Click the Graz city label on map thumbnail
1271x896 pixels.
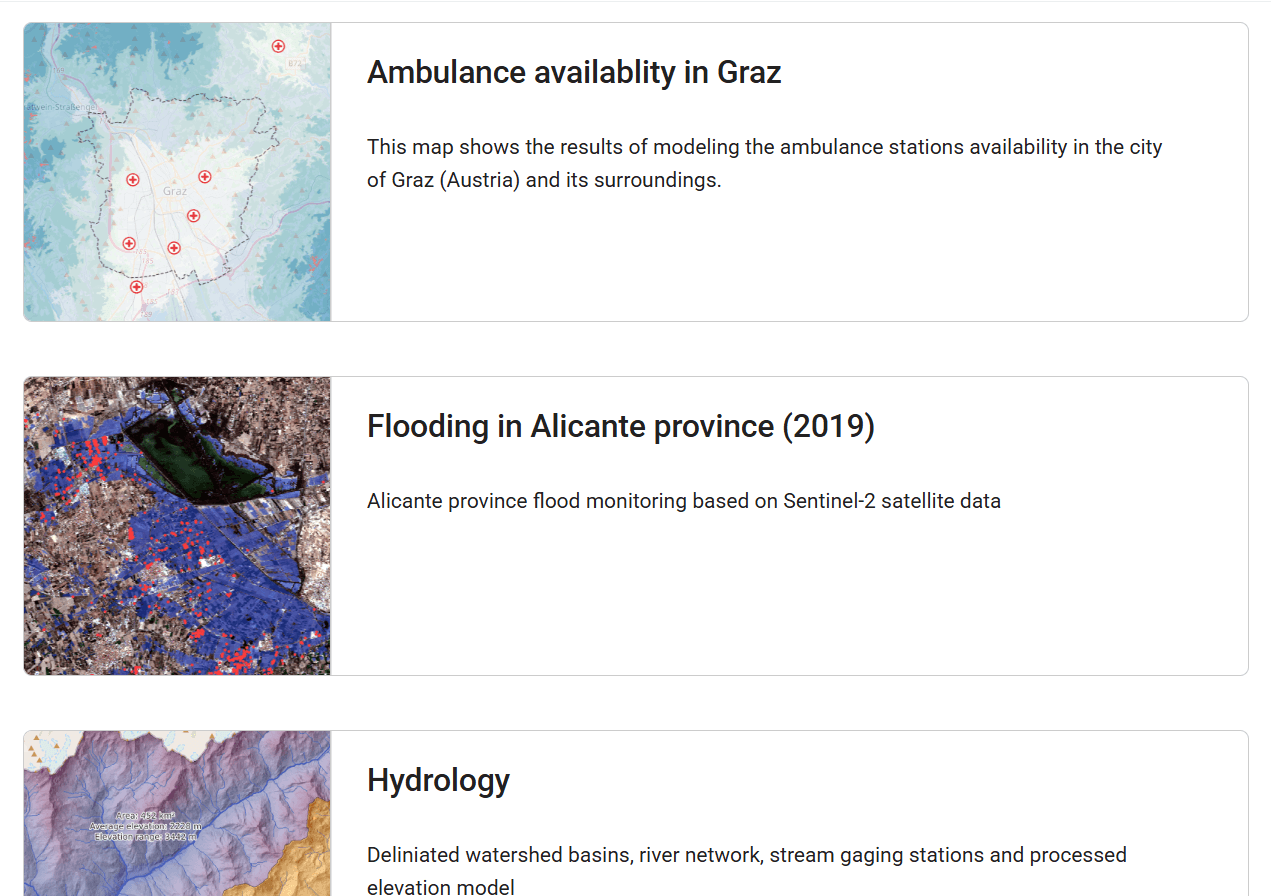tap(175, 191)
